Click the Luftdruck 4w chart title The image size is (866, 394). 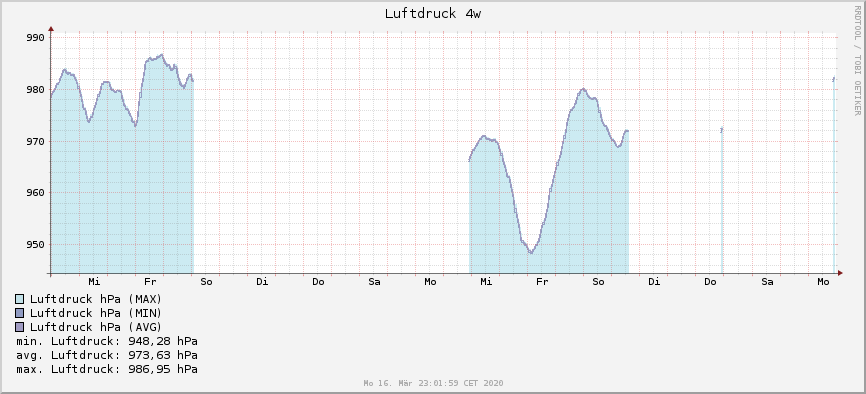(x=432, y=14)
